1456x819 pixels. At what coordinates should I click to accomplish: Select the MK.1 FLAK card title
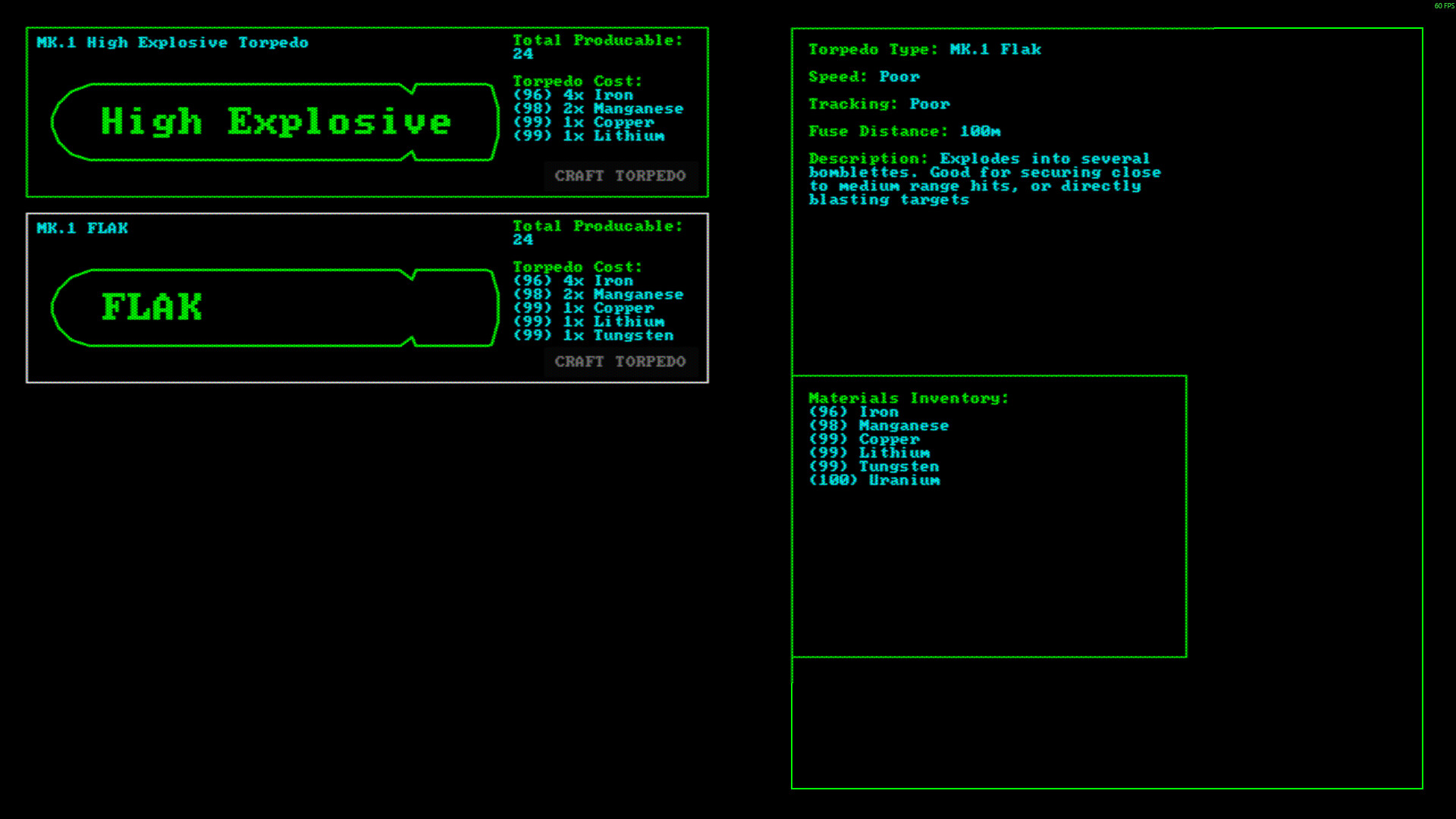click(x=82, y=228)
